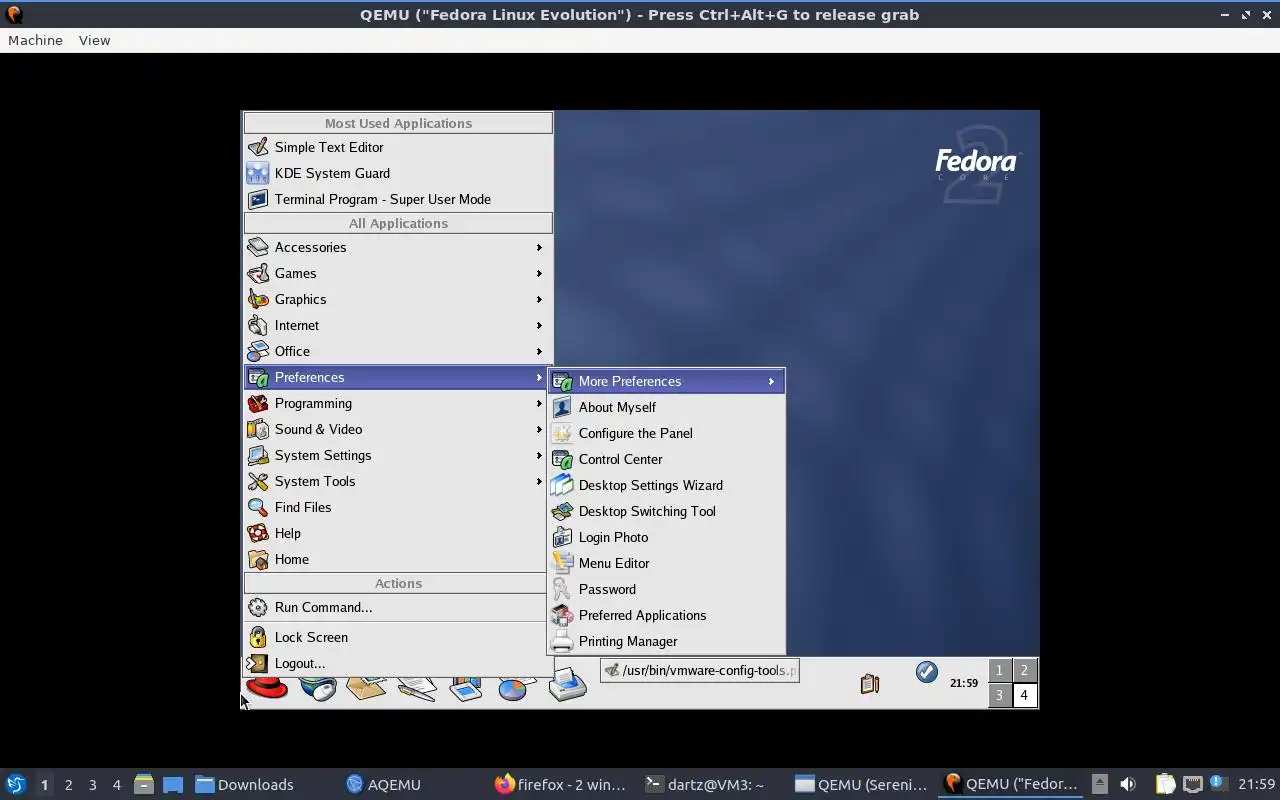Switch to Fedora virtual desktop 1

coord(999,670)
